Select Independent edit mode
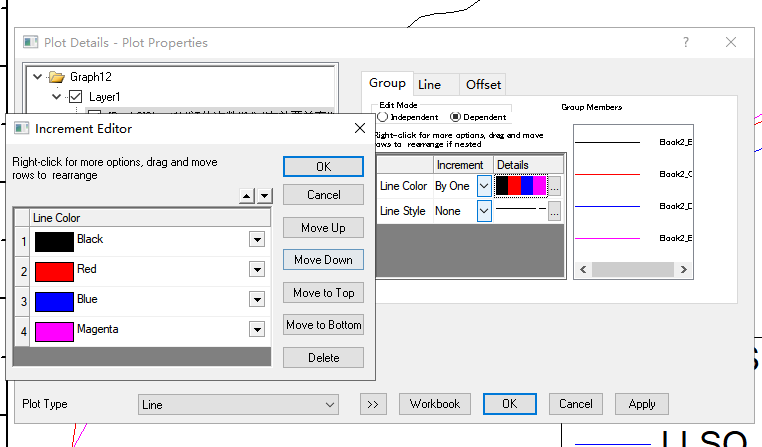 [x=383, y=117]
